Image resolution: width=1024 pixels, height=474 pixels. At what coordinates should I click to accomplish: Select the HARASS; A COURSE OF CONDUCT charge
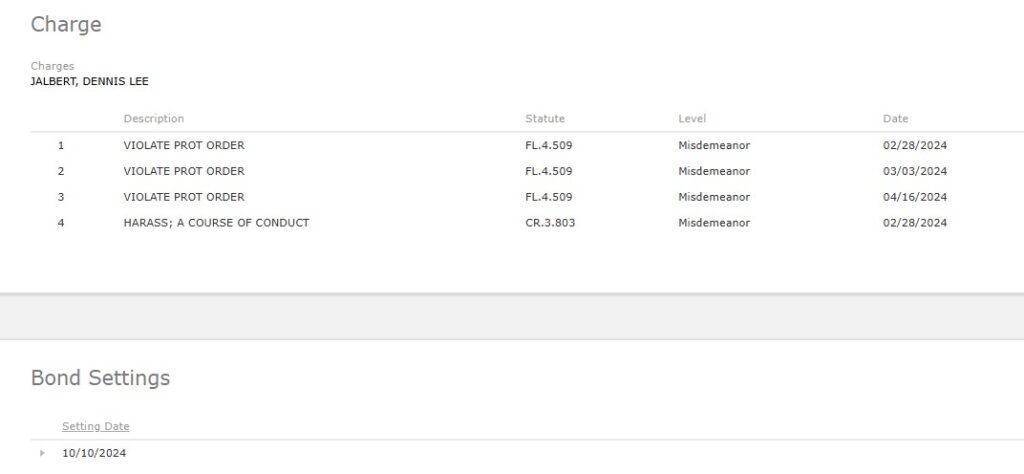click(216, 223)
